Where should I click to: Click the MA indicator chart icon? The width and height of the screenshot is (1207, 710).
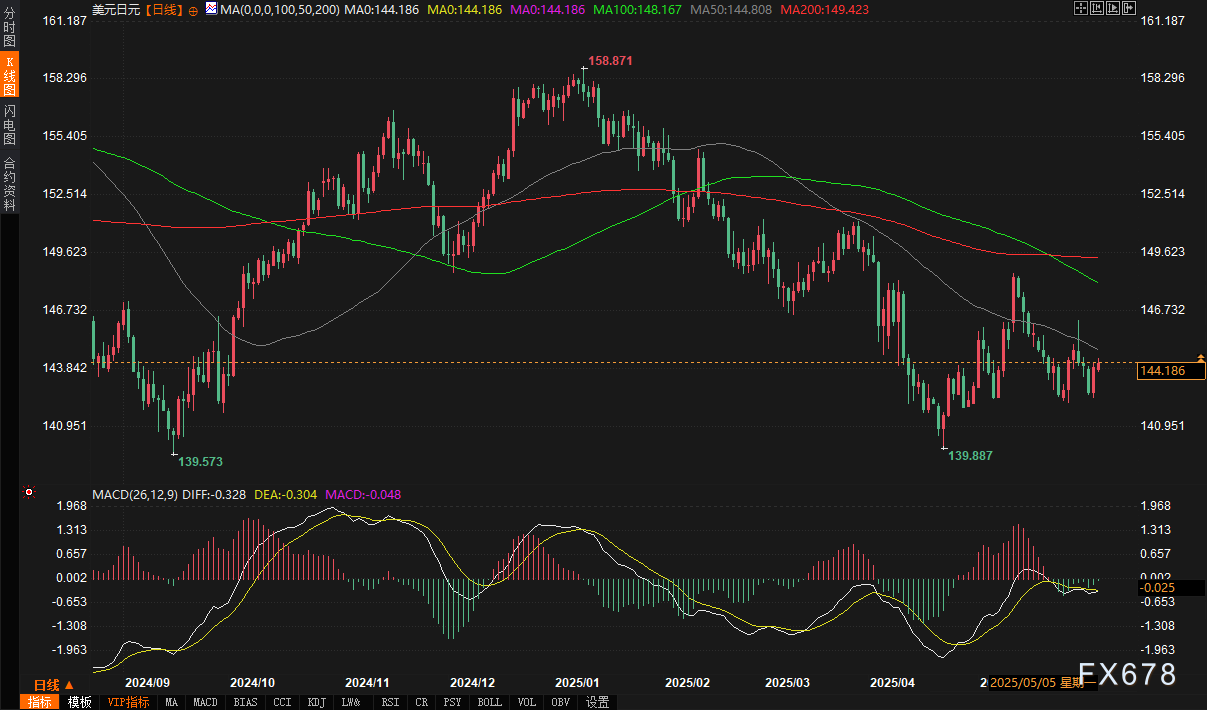[210, 9]
